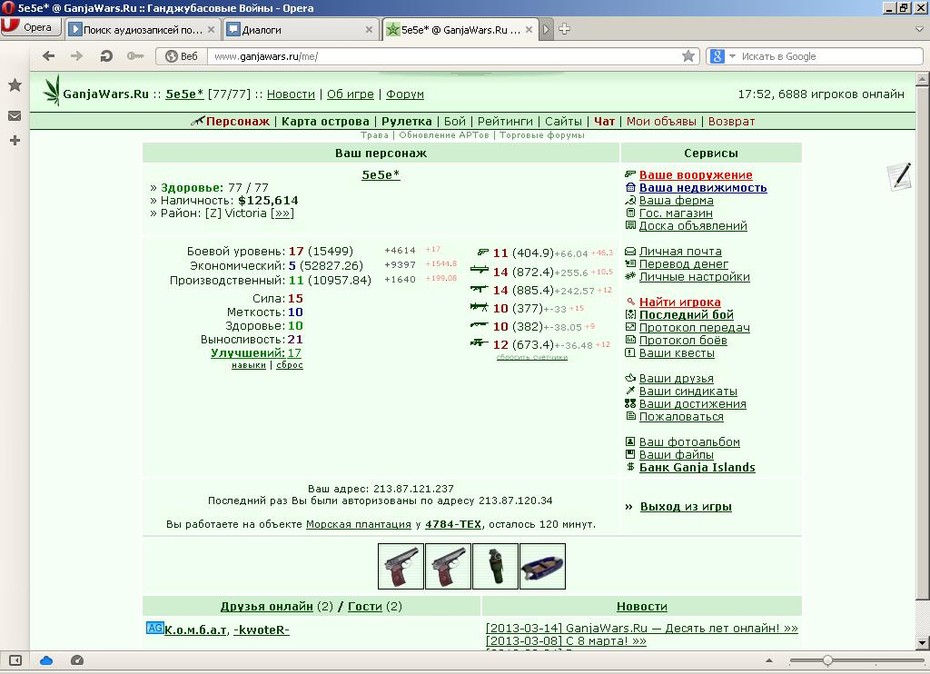Expand the closed tabs arrow beside tabs
Viewport: 930px width, 674px height.
tap(546, 29)
